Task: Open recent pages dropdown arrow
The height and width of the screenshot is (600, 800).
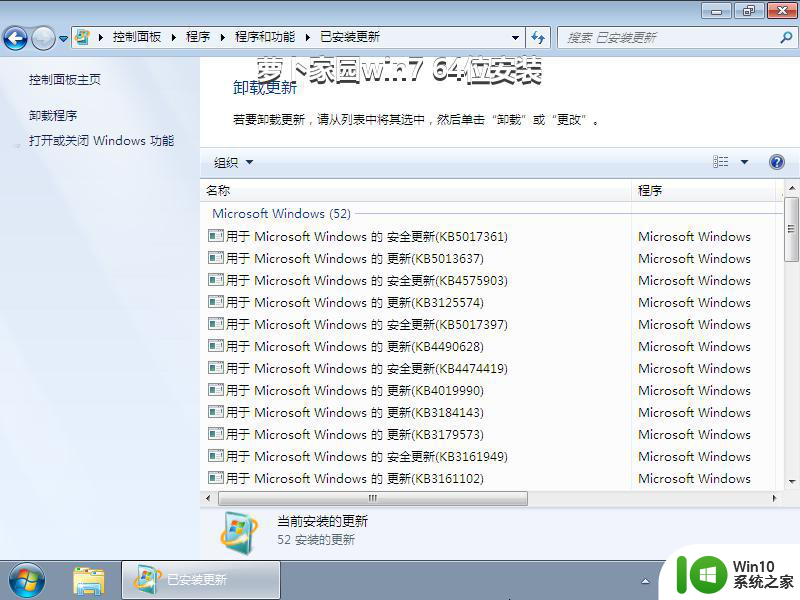Action: (x=64, y=38)
